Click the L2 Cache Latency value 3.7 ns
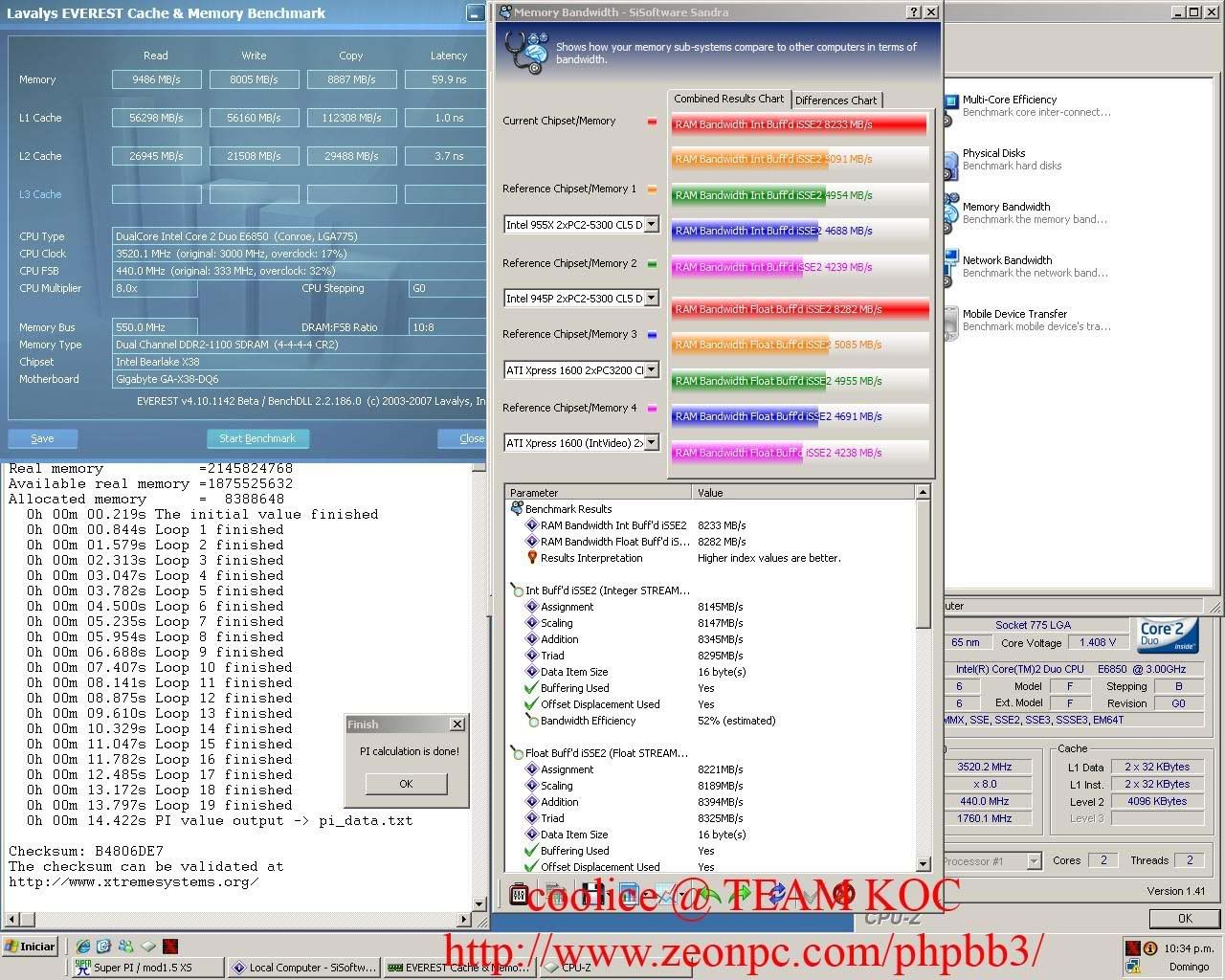Viewport: 1225px width, 980px height. point(446,156)
